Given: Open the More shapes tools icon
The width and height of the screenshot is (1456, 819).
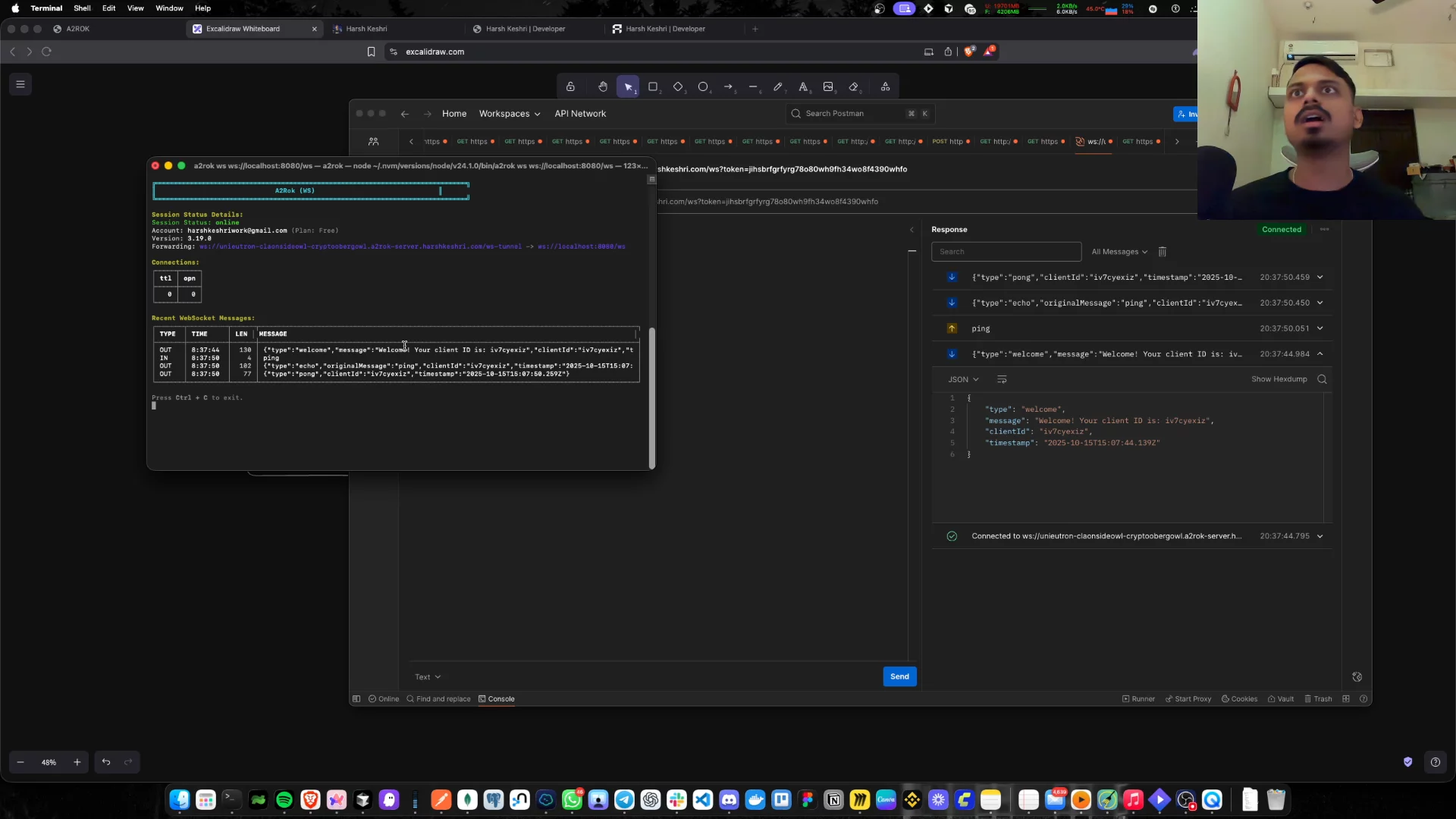Looking at the screenshot, I should (885, 86).
